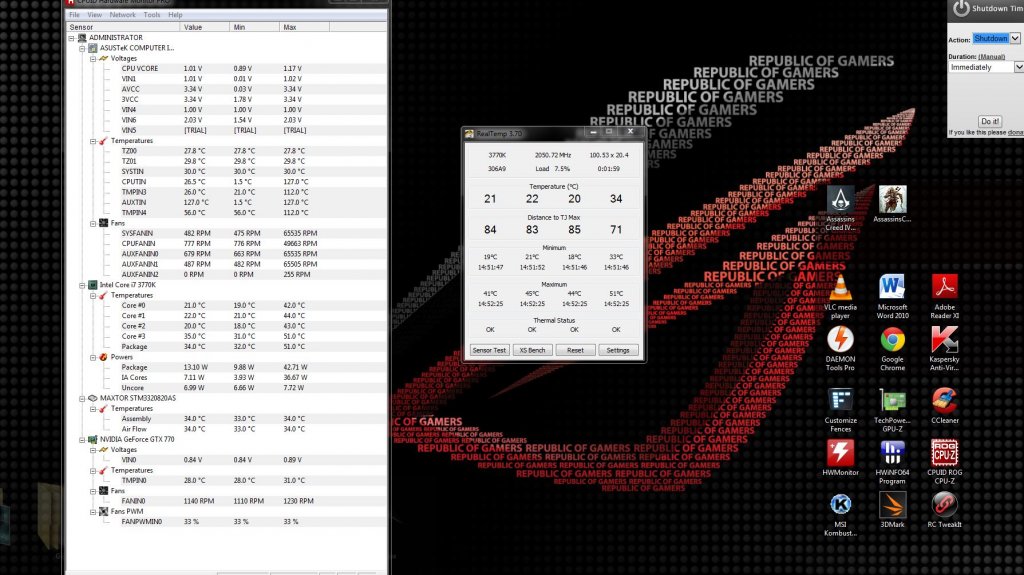Launch DAEMON Tools Pro shortcut

[x=840, y=349]
